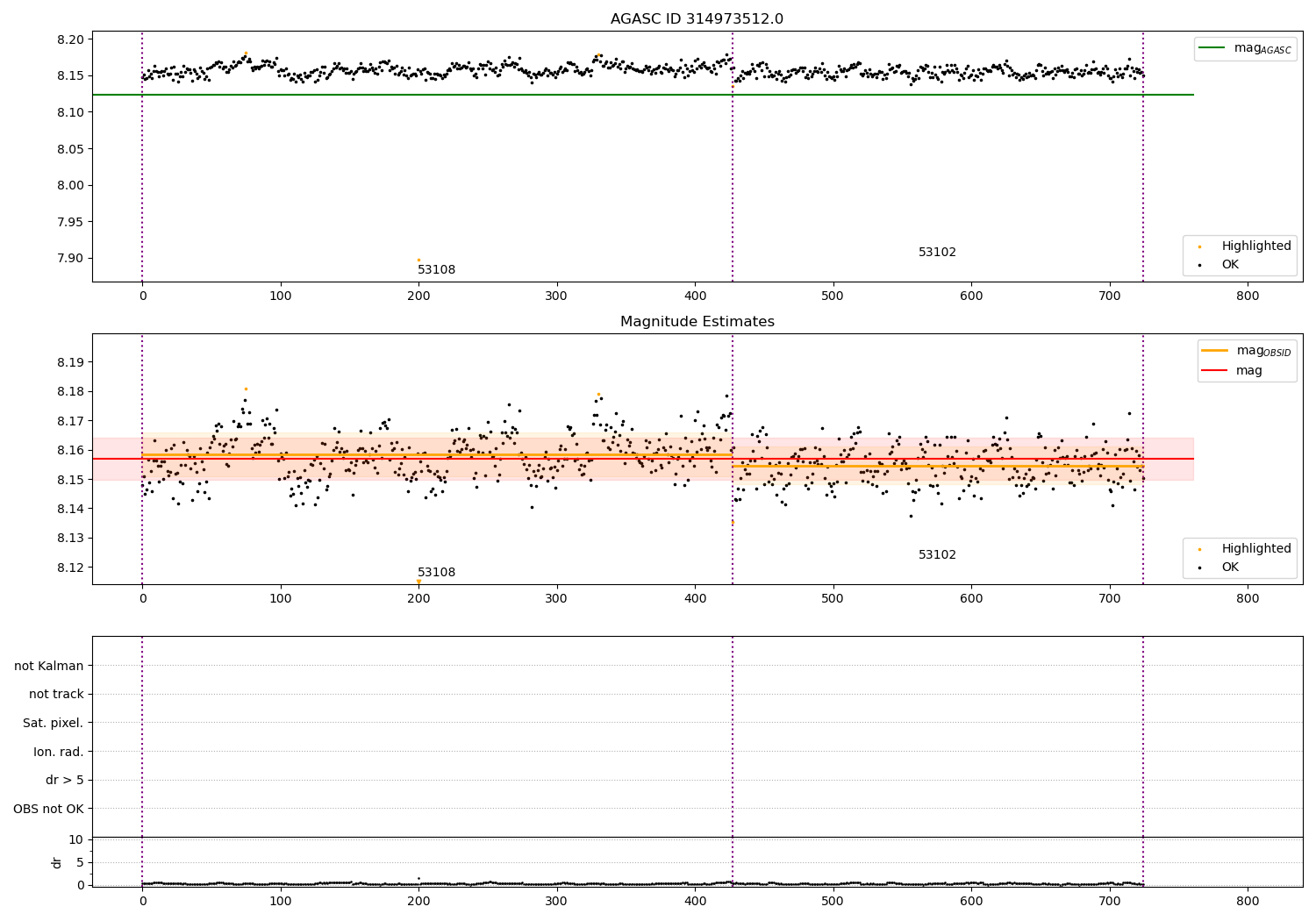Viewport: 1316px width, 921px height.
Task: Click the 'OBS not OK' axis label
Action: (x=49, y=810)
